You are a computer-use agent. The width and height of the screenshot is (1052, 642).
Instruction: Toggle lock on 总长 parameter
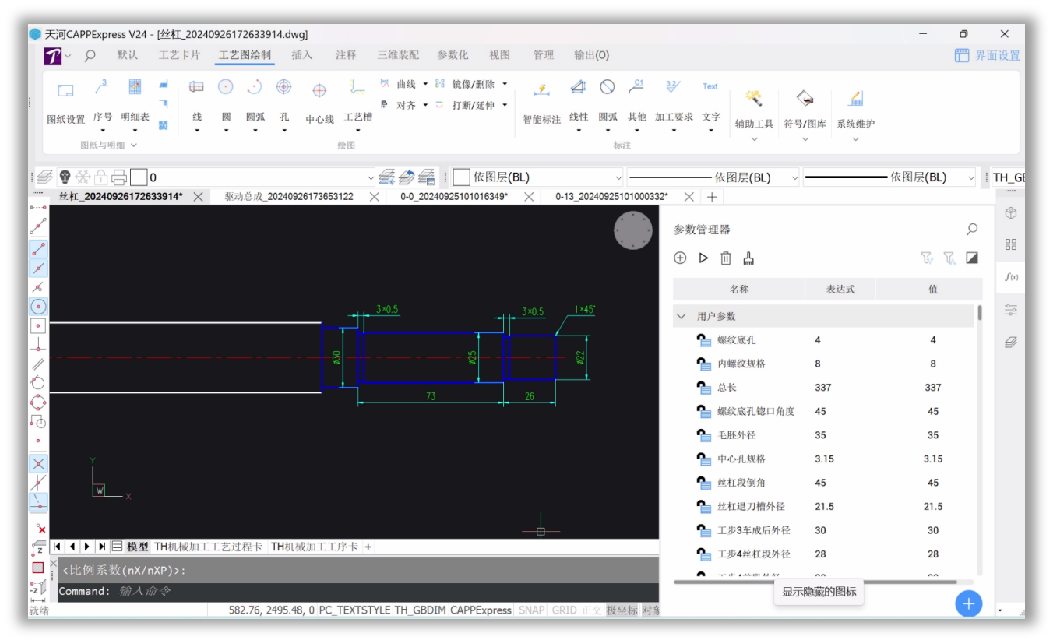(x=703, y=388)
